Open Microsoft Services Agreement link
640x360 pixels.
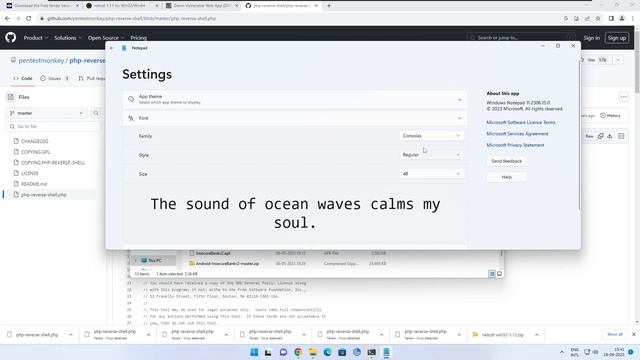pos(517,133)
